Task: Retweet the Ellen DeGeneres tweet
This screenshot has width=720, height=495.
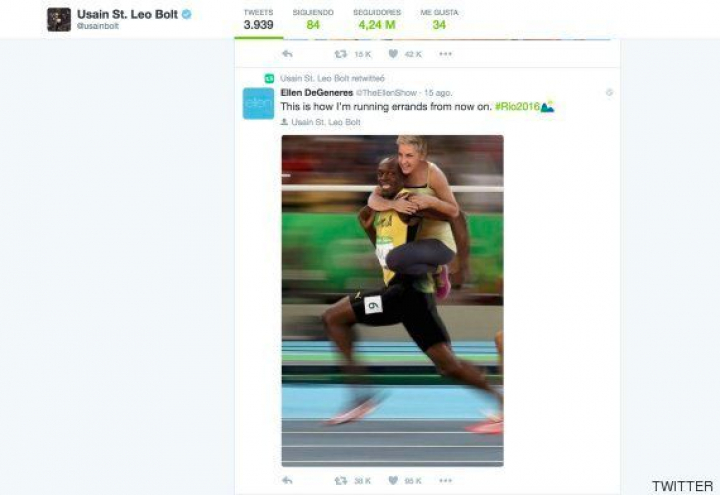Action: (341, 481)
